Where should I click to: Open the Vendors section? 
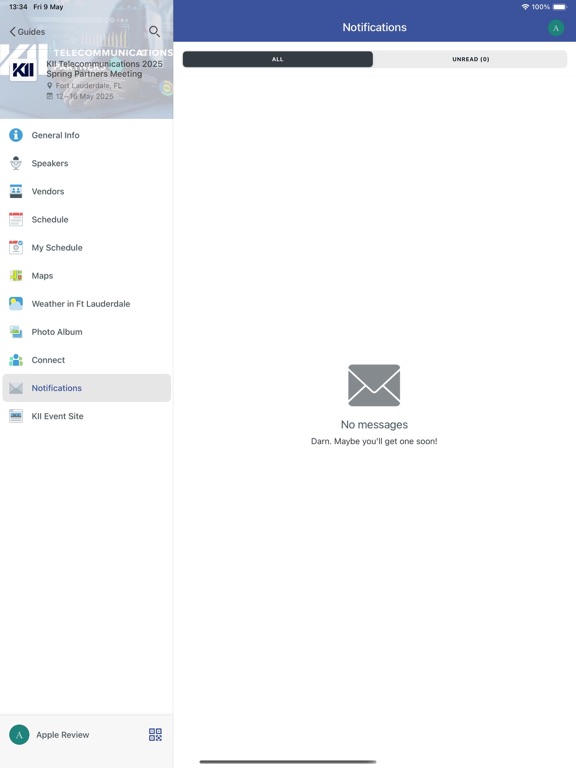87,192
